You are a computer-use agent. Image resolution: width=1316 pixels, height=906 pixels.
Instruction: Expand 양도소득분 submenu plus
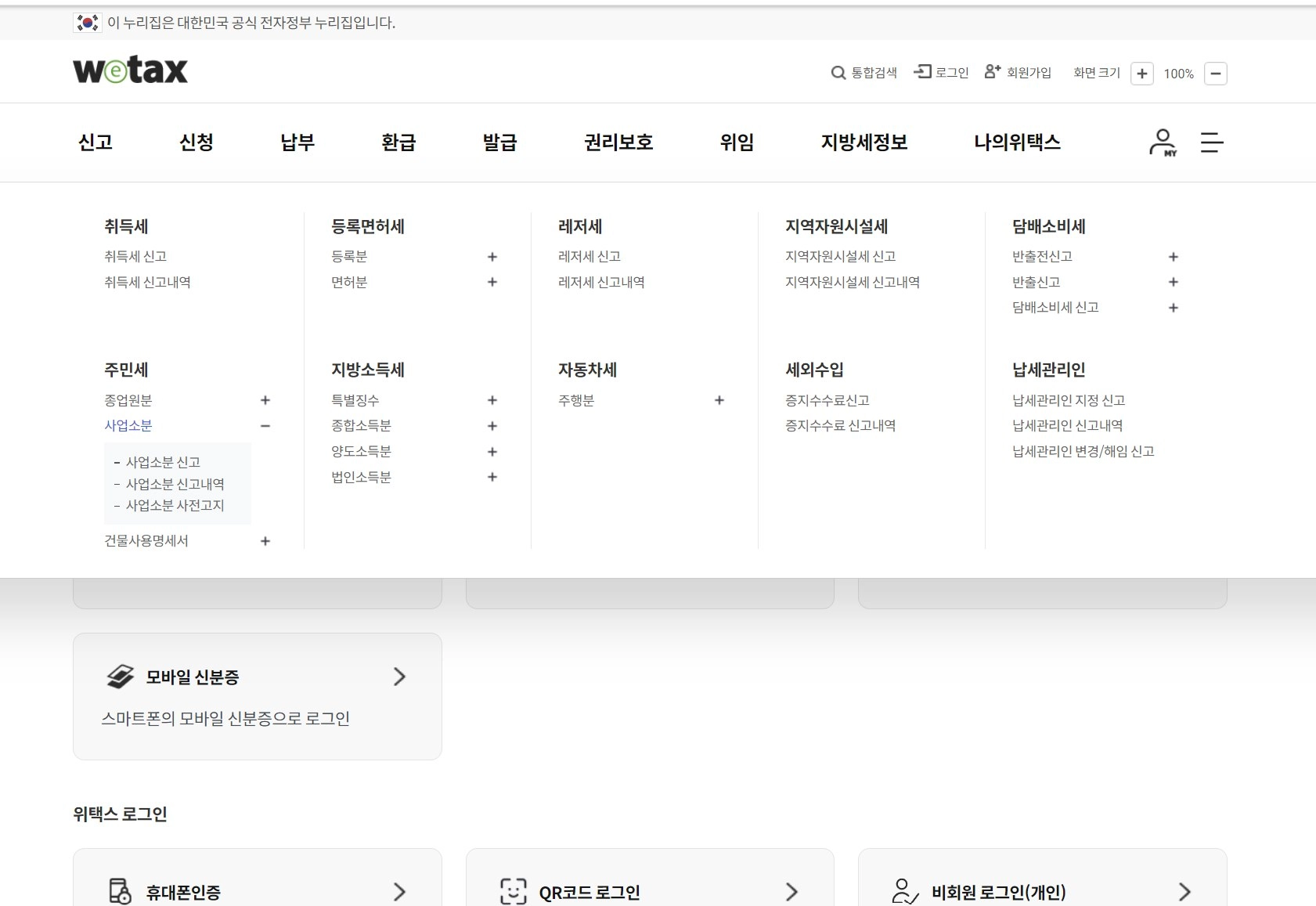pyautogui.click(x=492, y=452)
